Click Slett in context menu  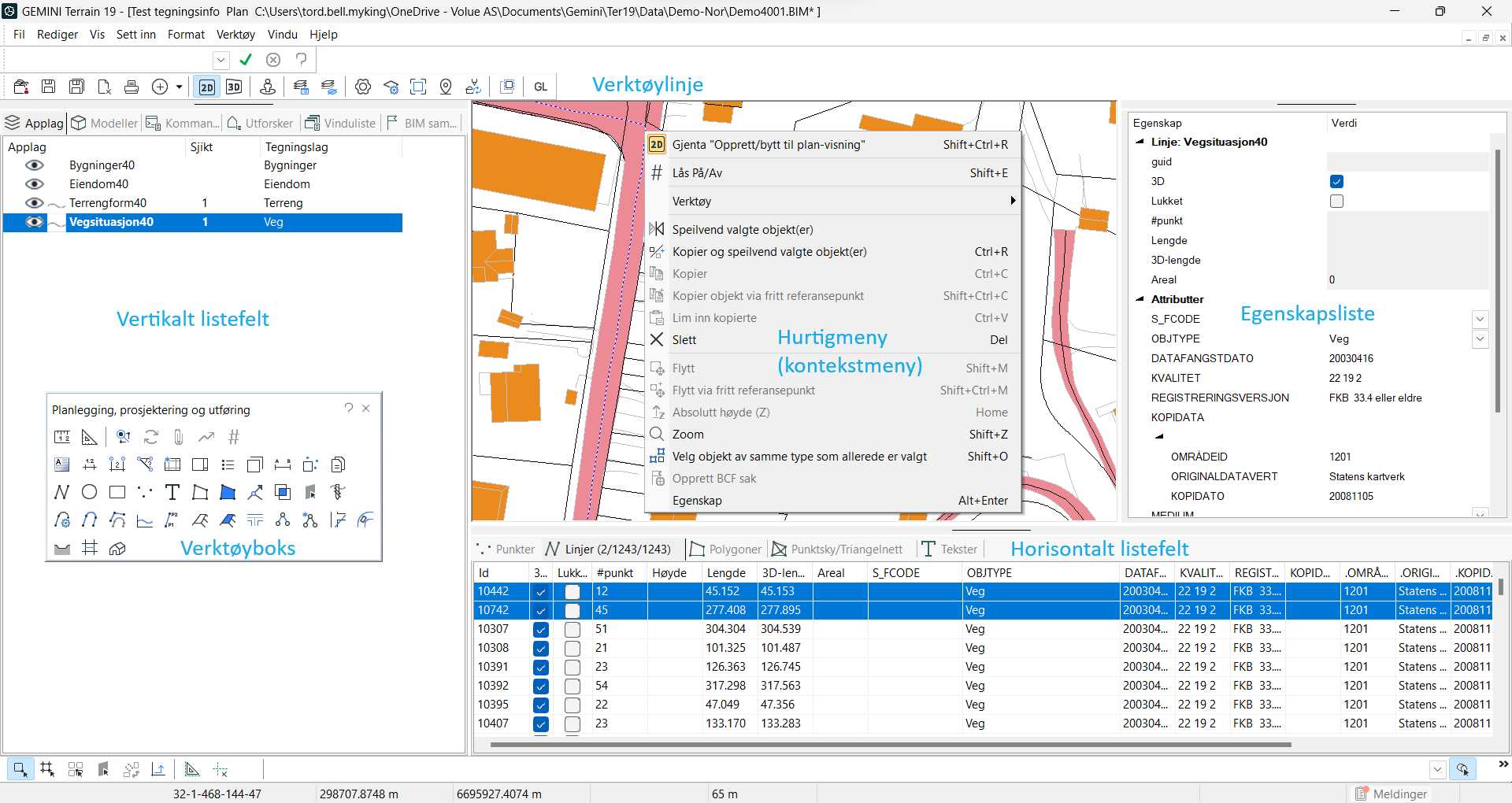click(x=684, y=340)
